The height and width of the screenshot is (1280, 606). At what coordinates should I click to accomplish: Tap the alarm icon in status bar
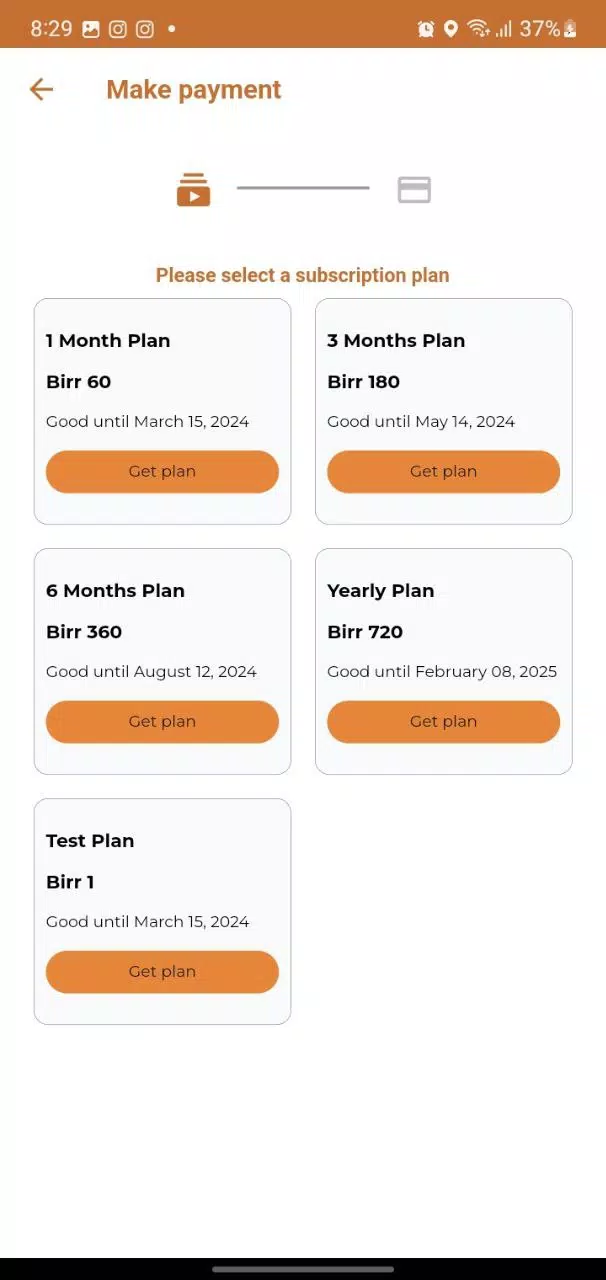[426, 29]
